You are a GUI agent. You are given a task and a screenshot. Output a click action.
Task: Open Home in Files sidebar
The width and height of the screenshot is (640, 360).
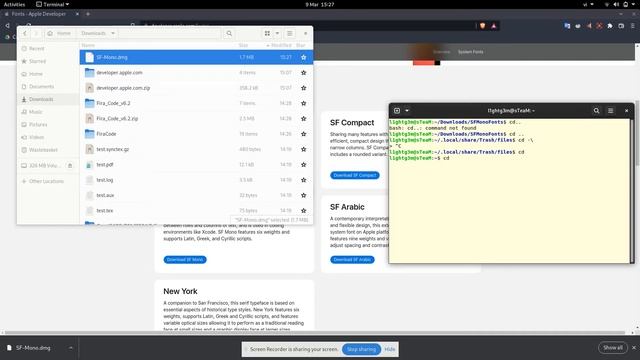pos(48,74)
